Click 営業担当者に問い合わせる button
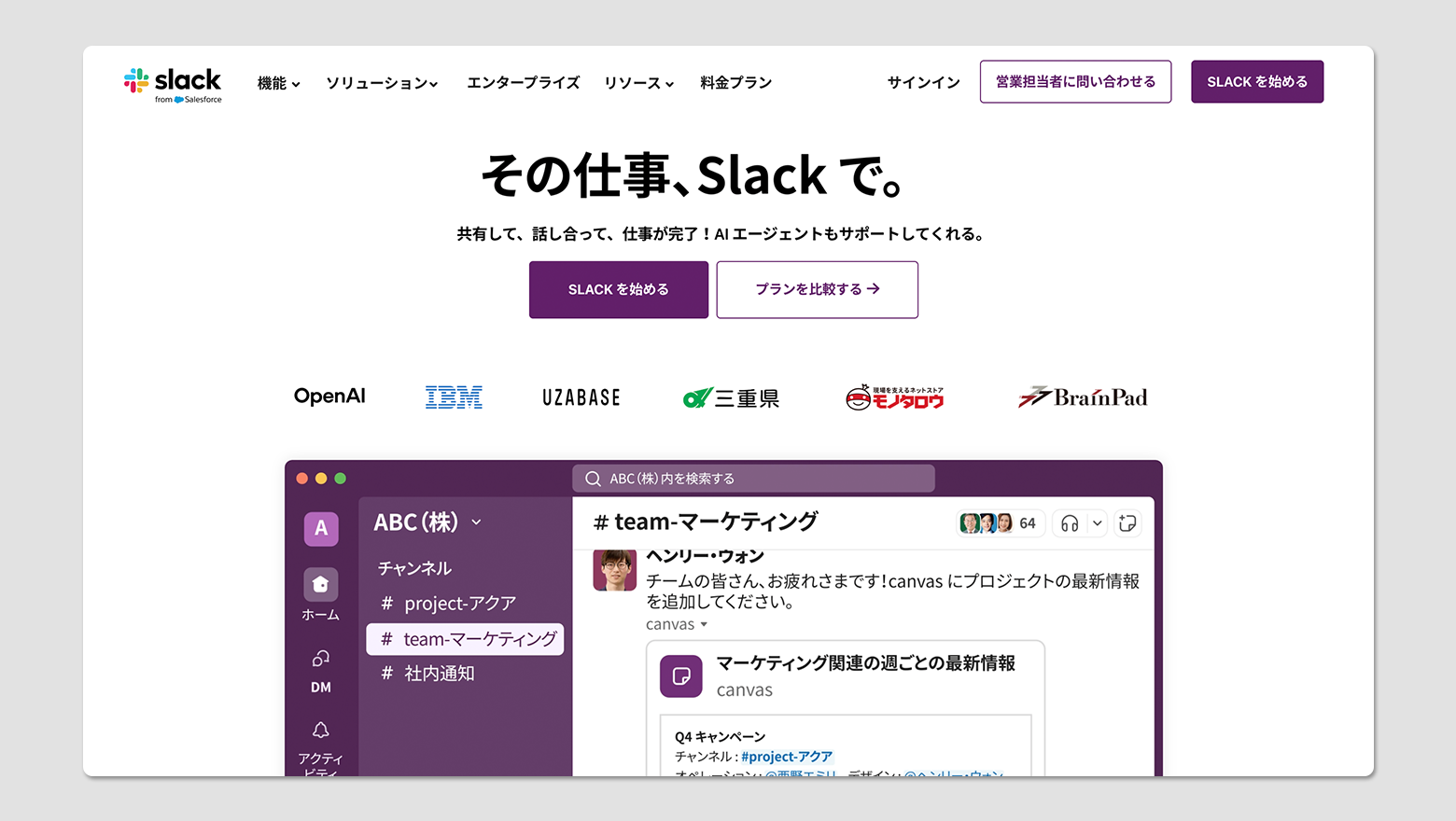 pyautogui.click(x=1075, y=81)
